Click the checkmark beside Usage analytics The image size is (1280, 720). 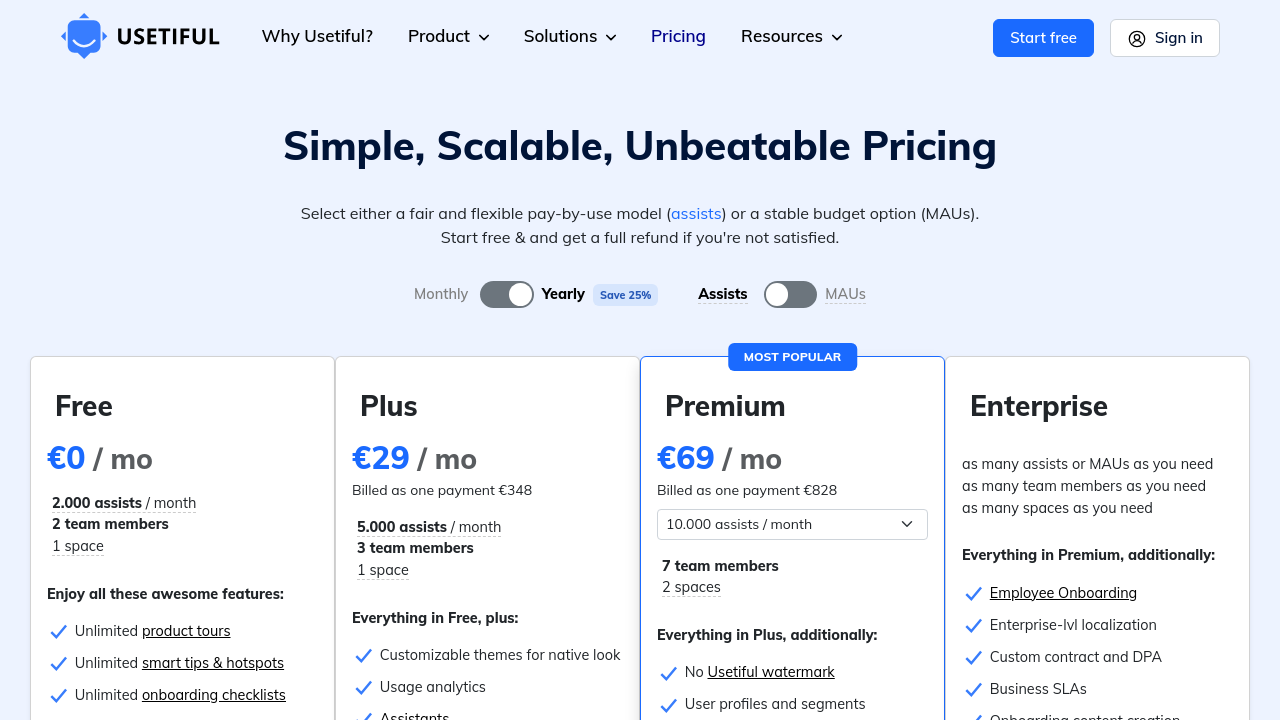364,688
